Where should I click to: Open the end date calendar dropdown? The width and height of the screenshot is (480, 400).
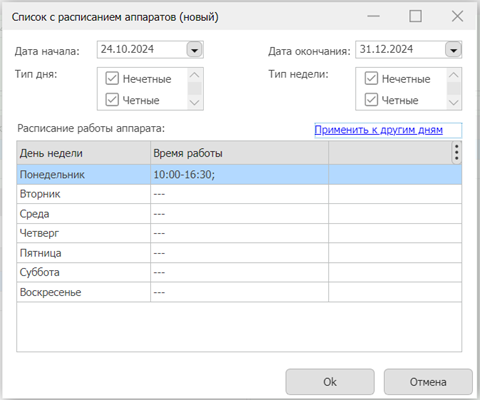point(453,50)
